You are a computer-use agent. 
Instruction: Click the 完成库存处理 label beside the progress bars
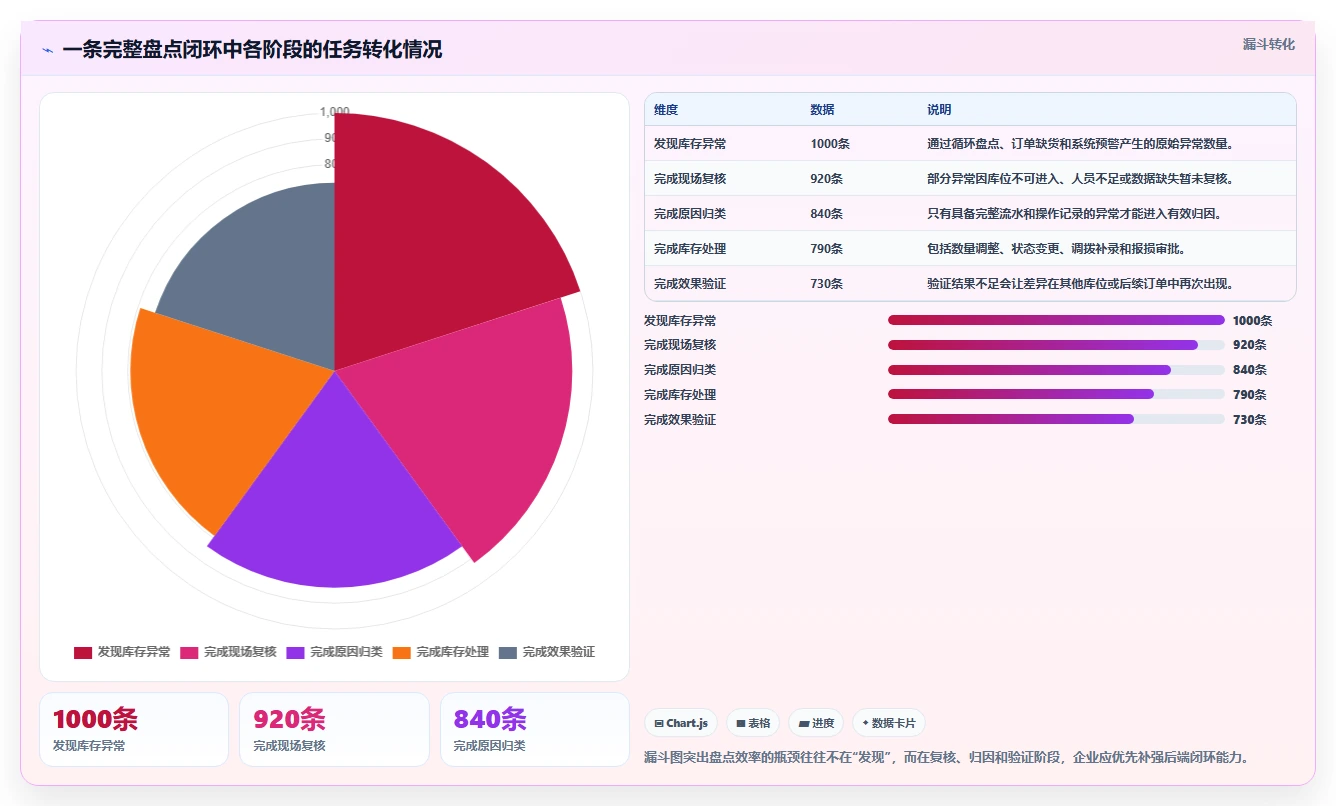tap(680, 395)
